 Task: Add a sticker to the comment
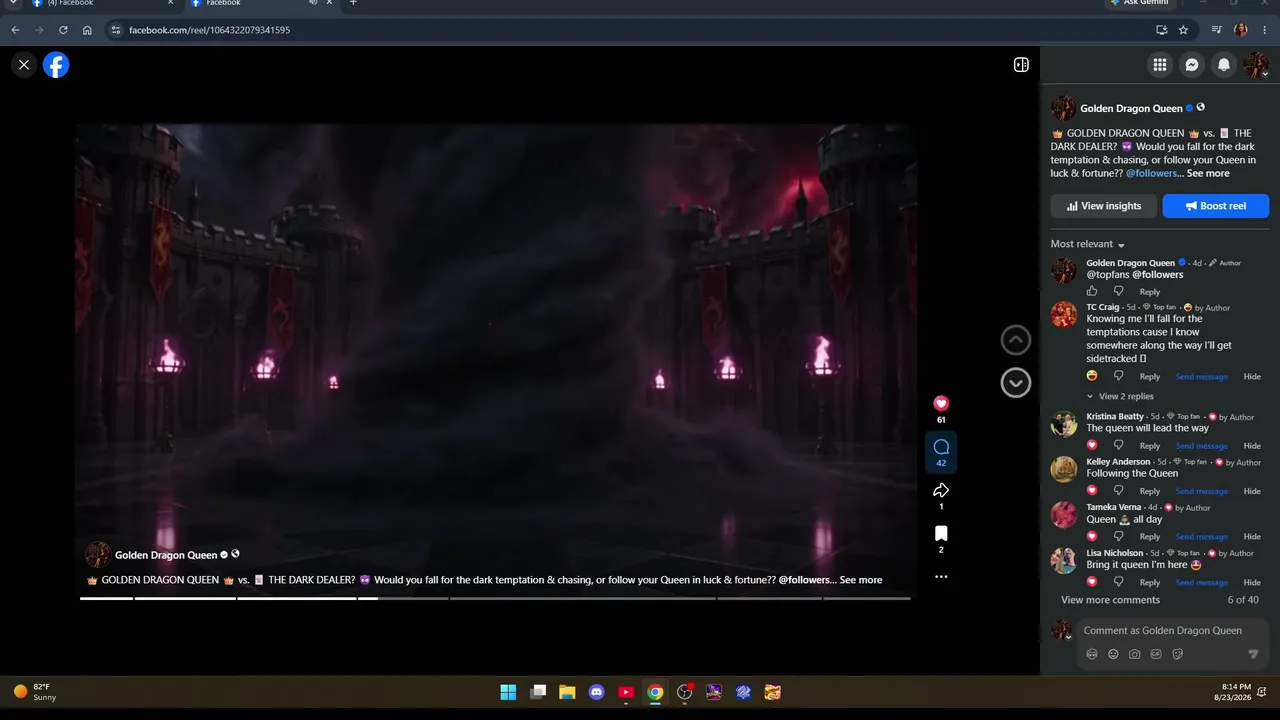pyautogui.click(x=1178, y=654)
